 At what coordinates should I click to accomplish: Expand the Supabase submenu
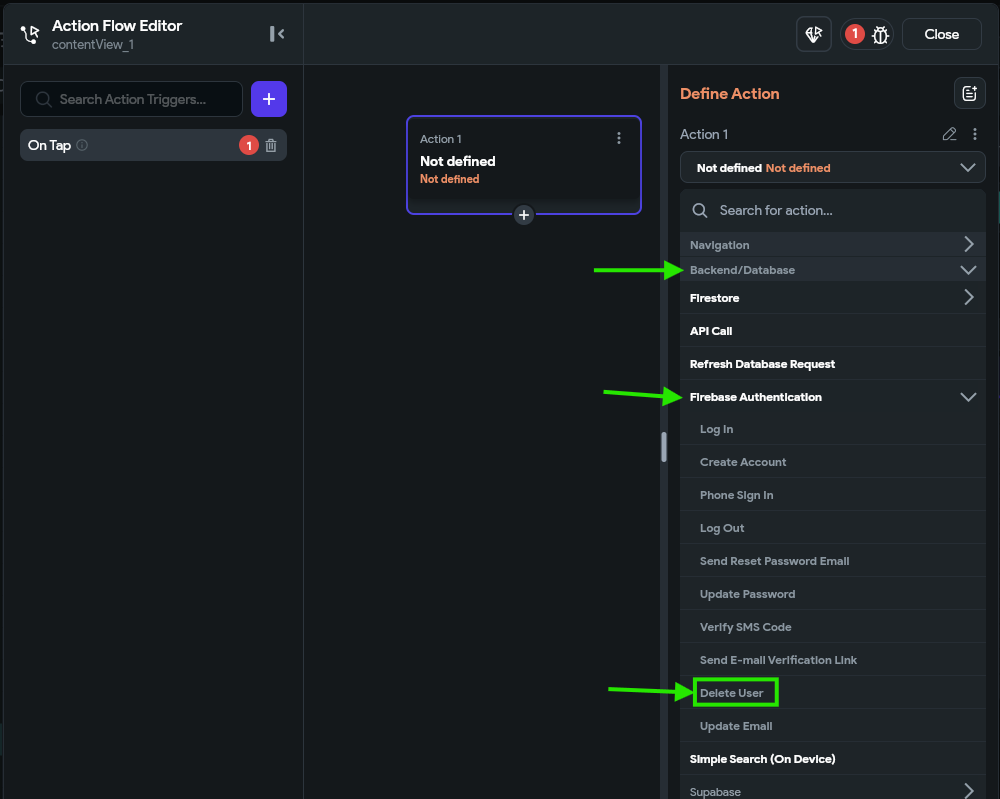pos(832,791)
